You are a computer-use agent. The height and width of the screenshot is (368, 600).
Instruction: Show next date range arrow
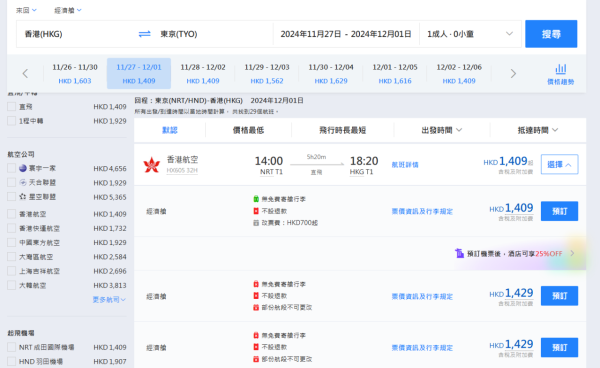click(513, 73)
